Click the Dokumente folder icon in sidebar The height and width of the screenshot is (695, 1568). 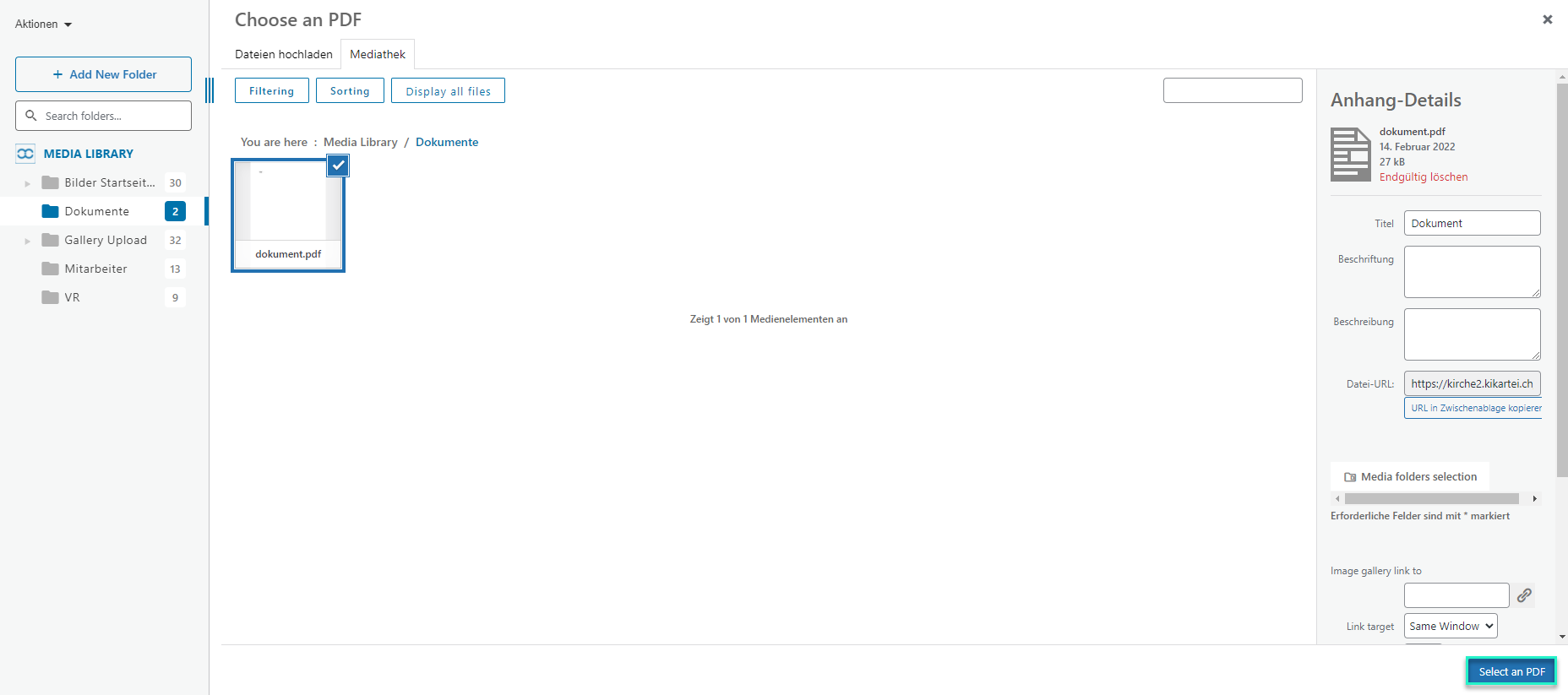click(x=51, y=211)
